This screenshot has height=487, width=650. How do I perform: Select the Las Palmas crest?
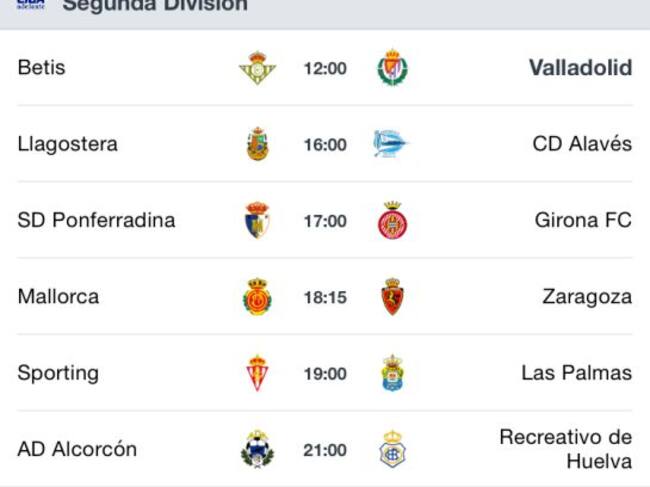[392, 373]
